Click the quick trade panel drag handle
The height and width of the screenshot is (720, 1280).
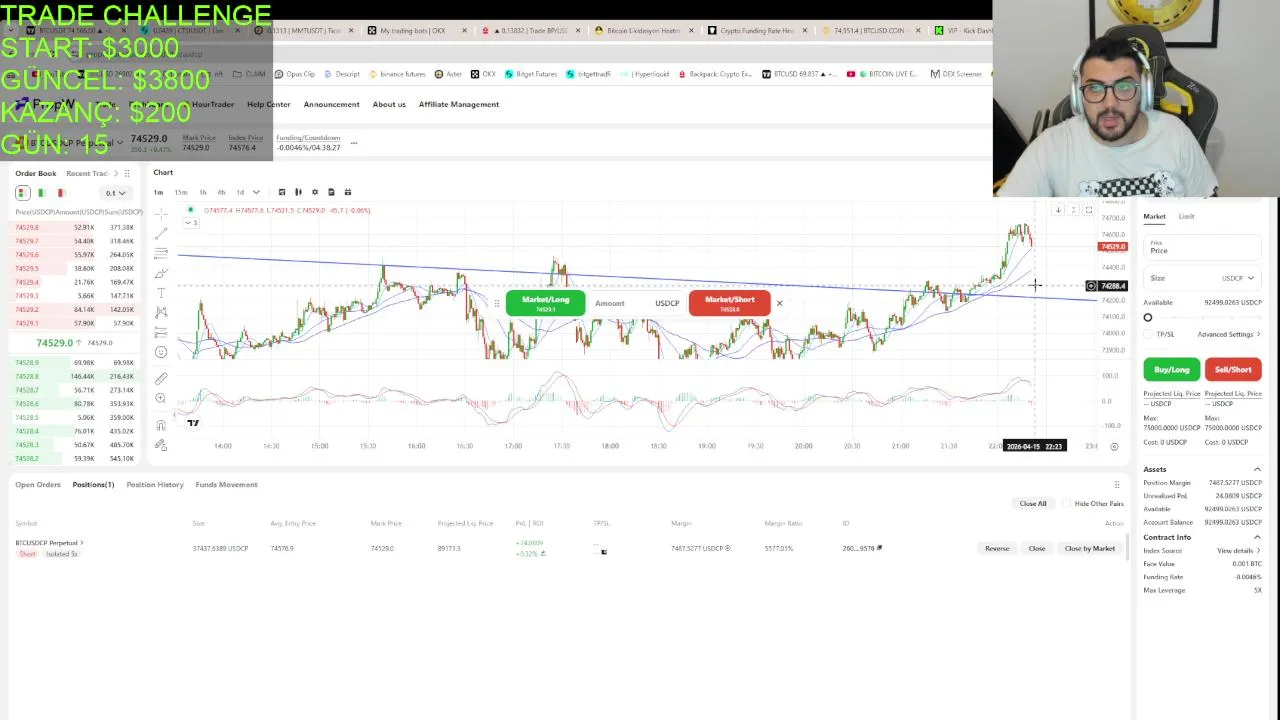click(496, 303)
